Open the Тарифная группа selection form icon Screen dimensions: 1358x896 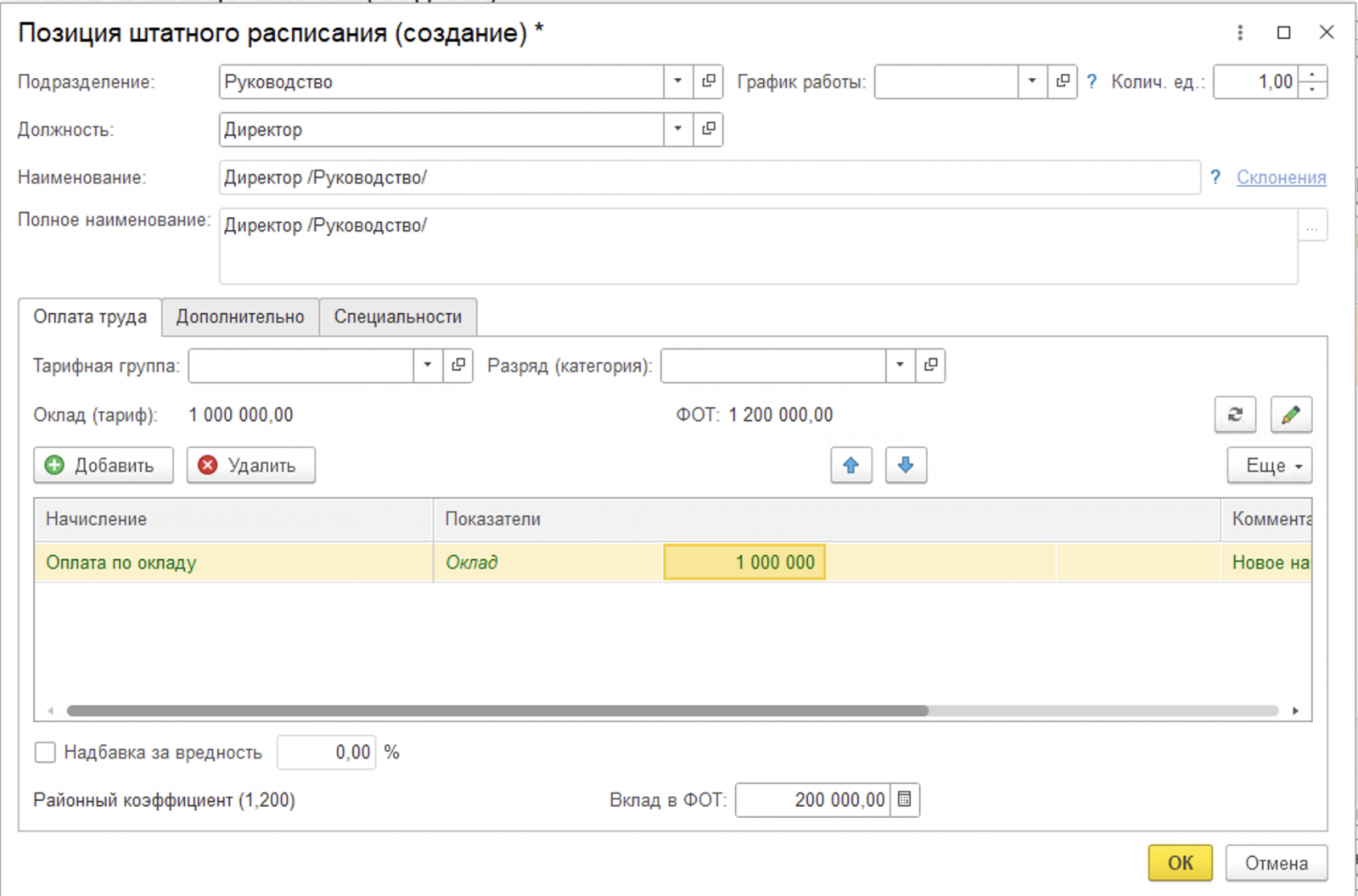point(457,365)
